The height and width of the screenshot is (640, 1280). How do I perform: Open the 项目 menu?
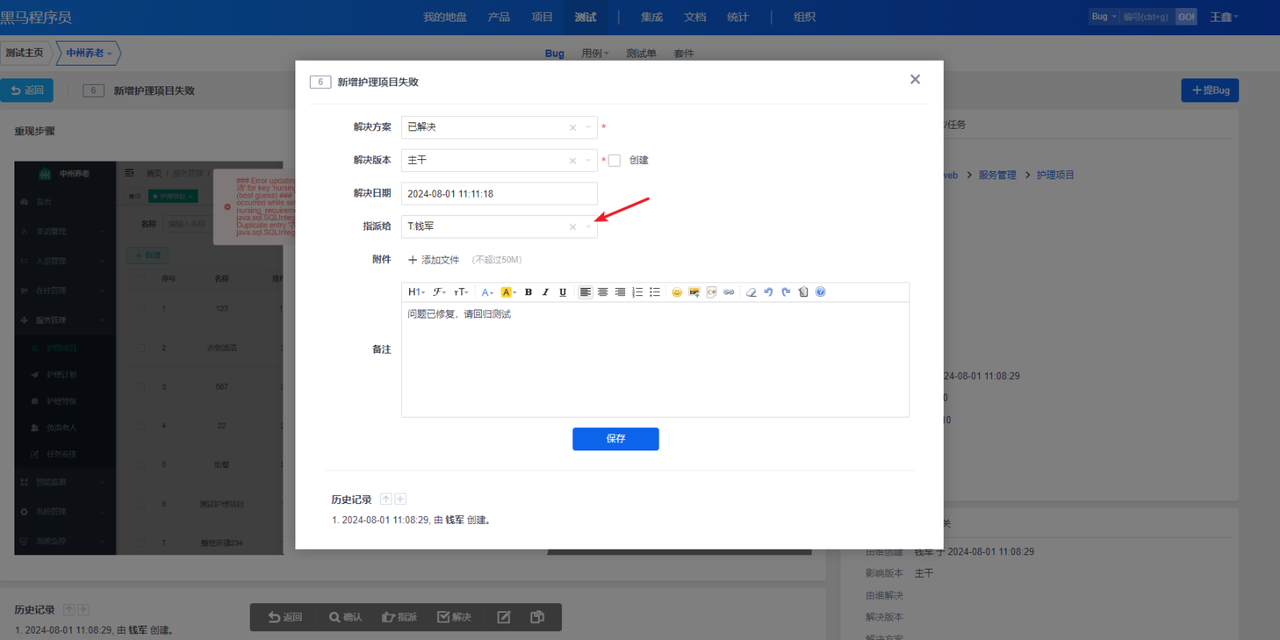click(x=542, y=17)
